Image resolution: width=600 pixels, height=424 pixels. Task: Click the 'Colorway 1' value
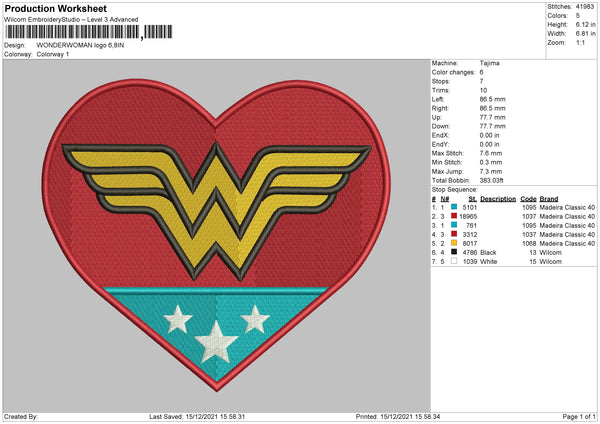pyautogui.click(x=53, y=54)
